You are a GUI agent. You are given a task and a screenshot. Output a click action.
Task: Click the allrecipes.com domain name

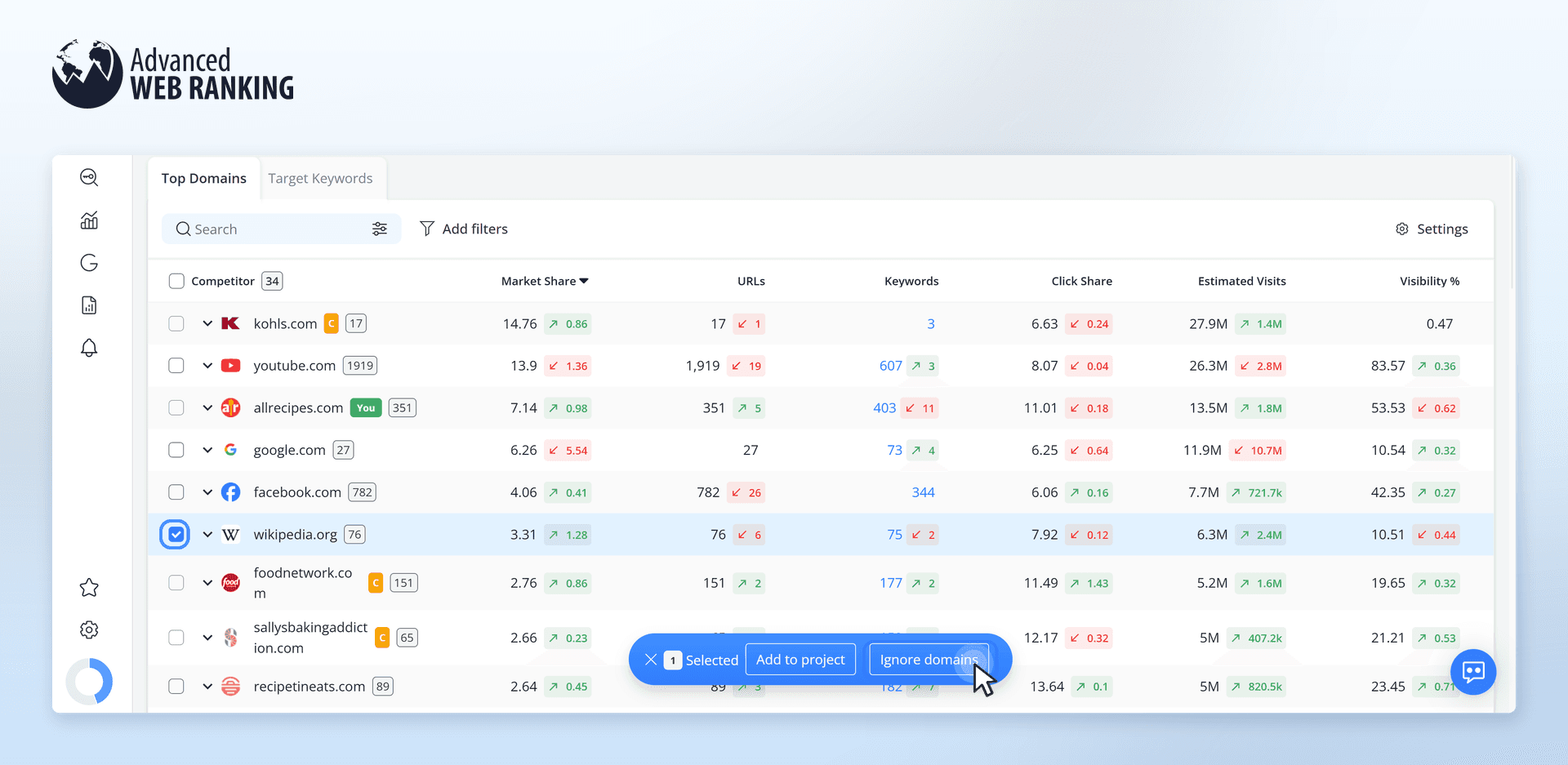point(298,407)
